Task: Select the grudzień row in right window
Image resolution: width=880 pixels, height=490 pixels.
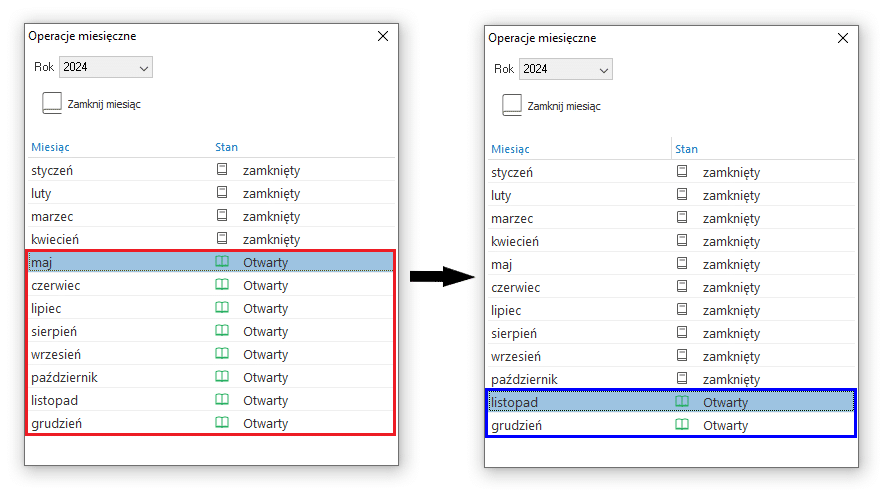Action: click(671, 425)
